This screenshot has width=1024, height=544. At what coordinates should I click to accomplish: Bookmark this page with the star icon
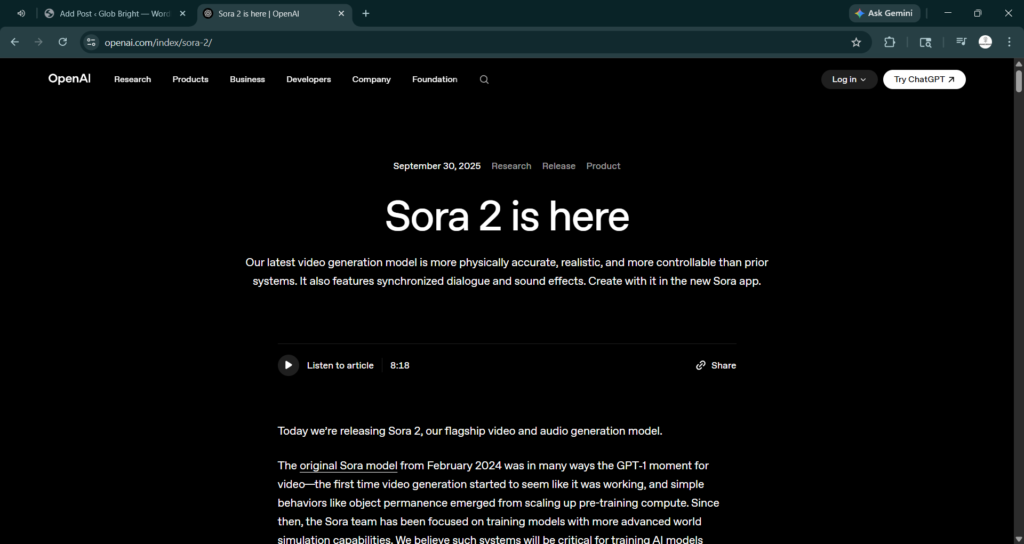coord(856,42)
